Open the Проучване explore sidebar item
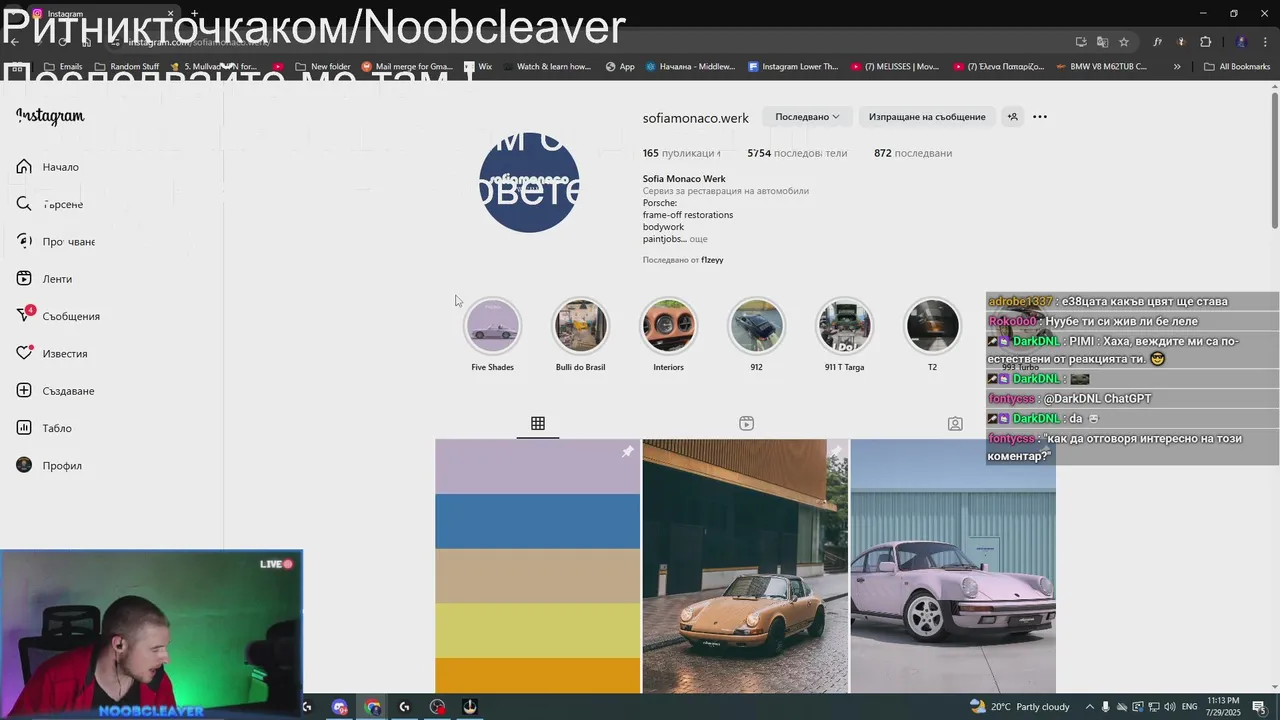Image resolution: width=1280 pixels, height=720 pixels. coord(56,242)
